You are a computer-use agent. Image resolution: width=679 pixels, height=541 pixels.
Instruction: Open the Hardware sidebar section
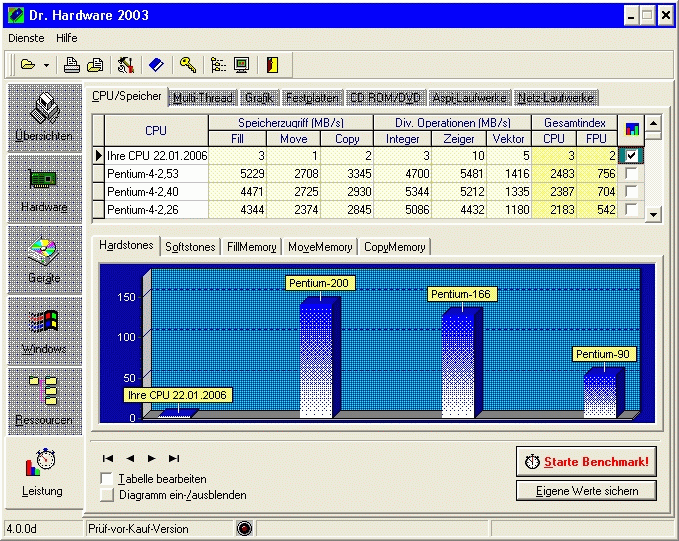point(45,189)
